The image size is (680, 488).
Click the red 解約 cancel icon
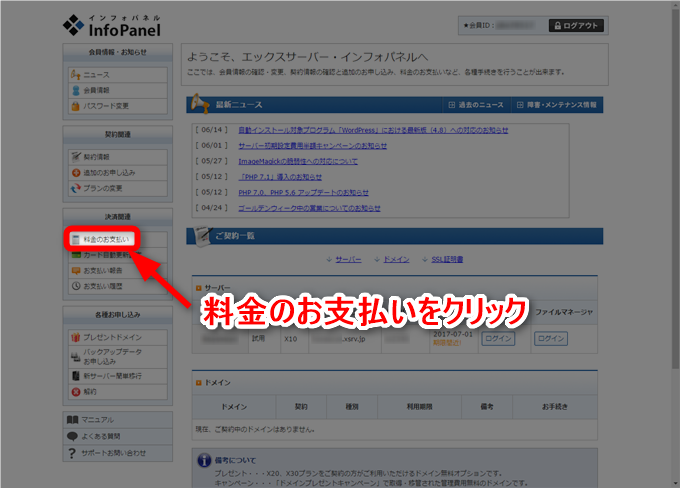76,392
